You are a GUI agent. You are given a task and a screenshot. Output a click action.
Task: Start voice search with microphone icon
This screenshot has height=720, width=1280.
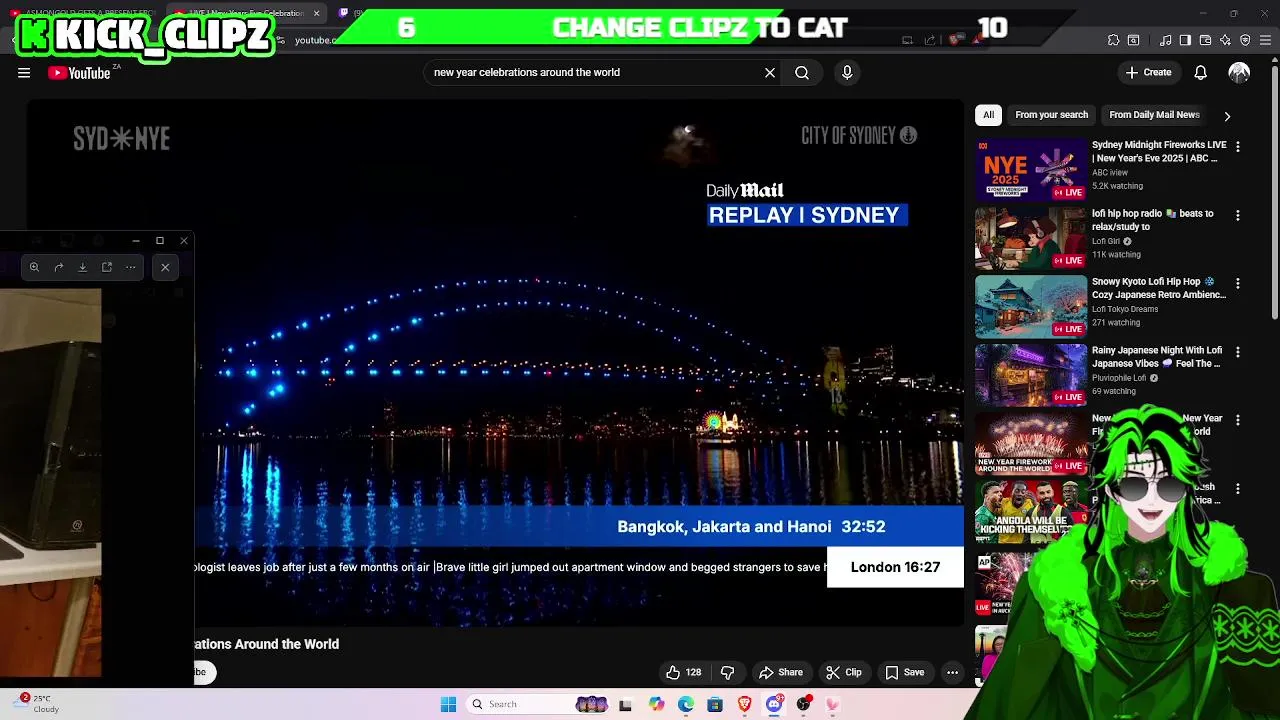click(x=847, y=73)
